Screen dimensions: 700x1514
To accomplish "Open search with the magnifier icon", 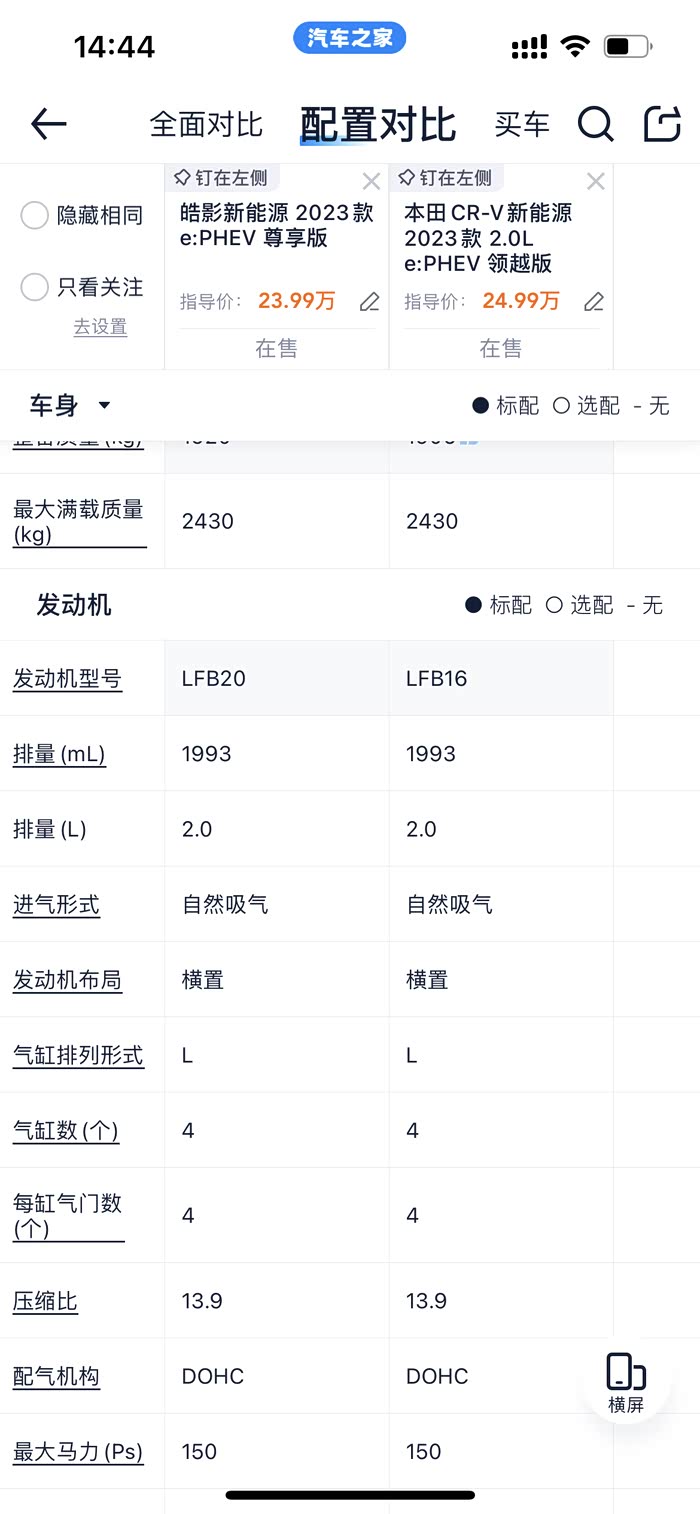I will pyautogui.click(x=595, y=124).
